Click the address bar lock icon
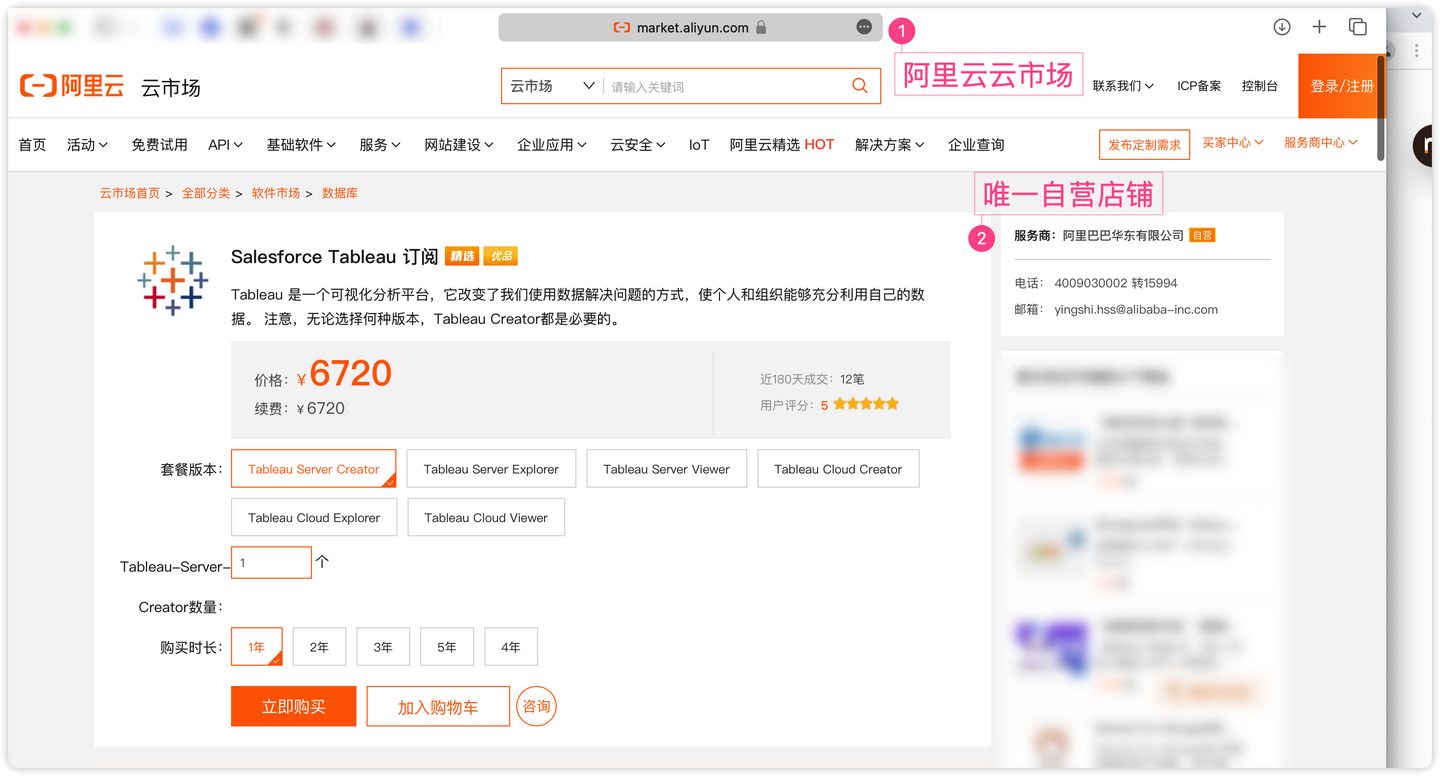 (761, 27)
